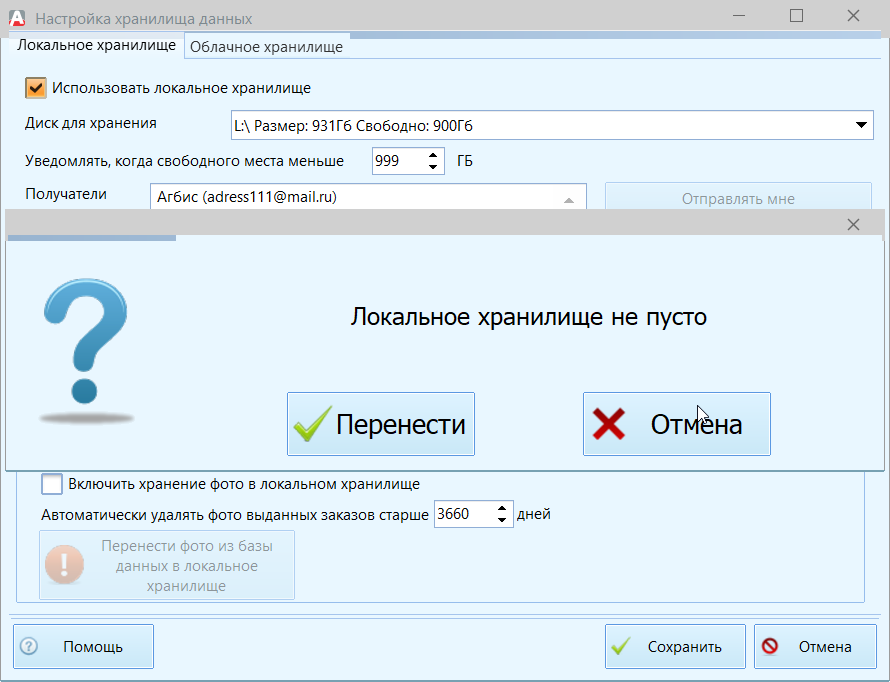Increase free space threshold value
890x682 pixels.
(433, 155)
